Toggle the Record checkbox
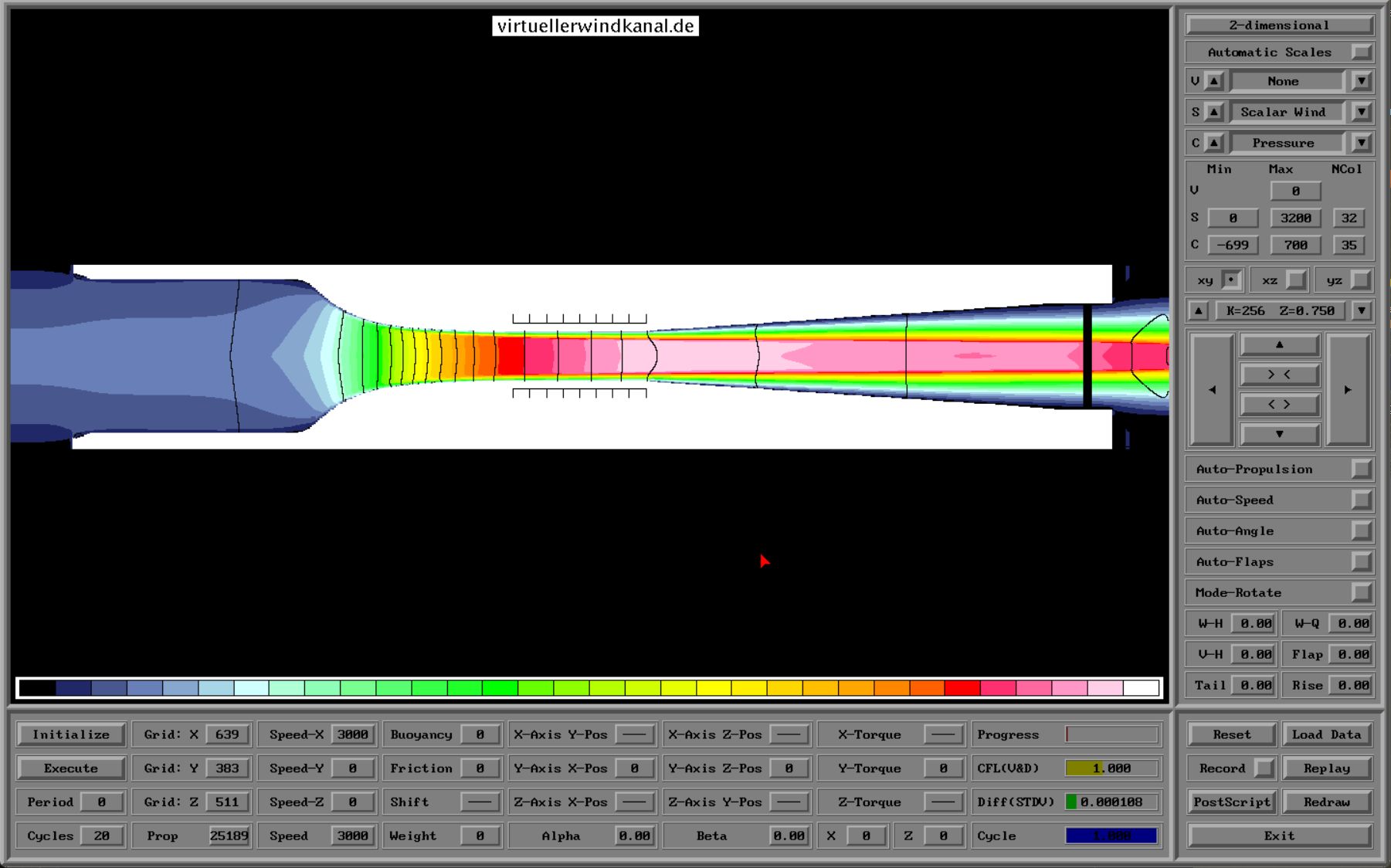This screenshot has width=1391, height=868. coord(1264,768)
